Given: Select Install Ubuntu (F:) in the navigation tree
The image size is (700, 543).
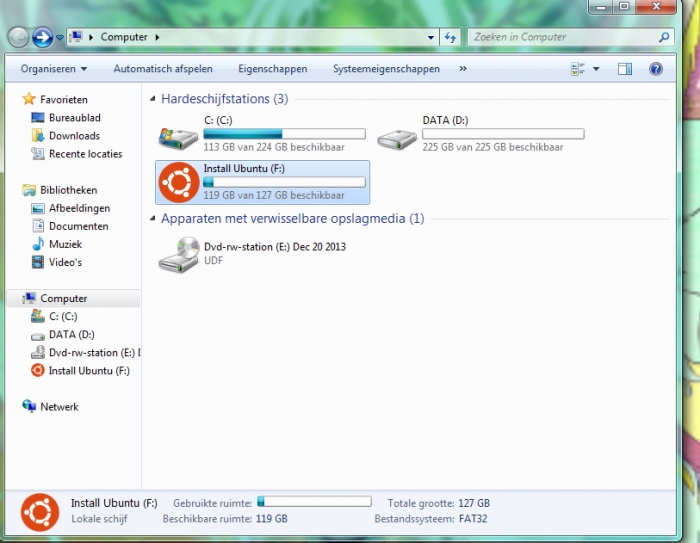Looking at the screenshot, I should pos(89,371).
